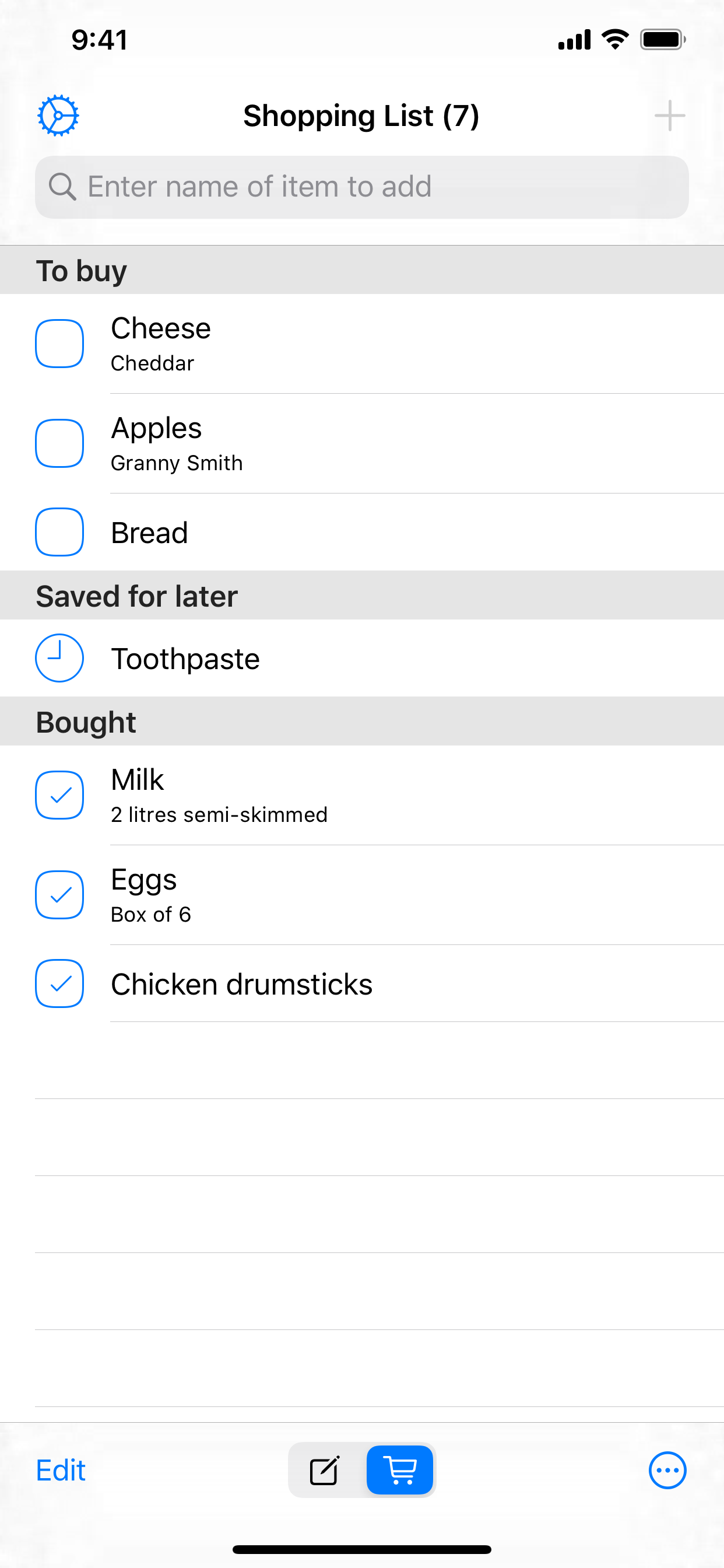Tap the search magnifier icon
This screenshot has width=724, height=1568.
click(62, 187)
